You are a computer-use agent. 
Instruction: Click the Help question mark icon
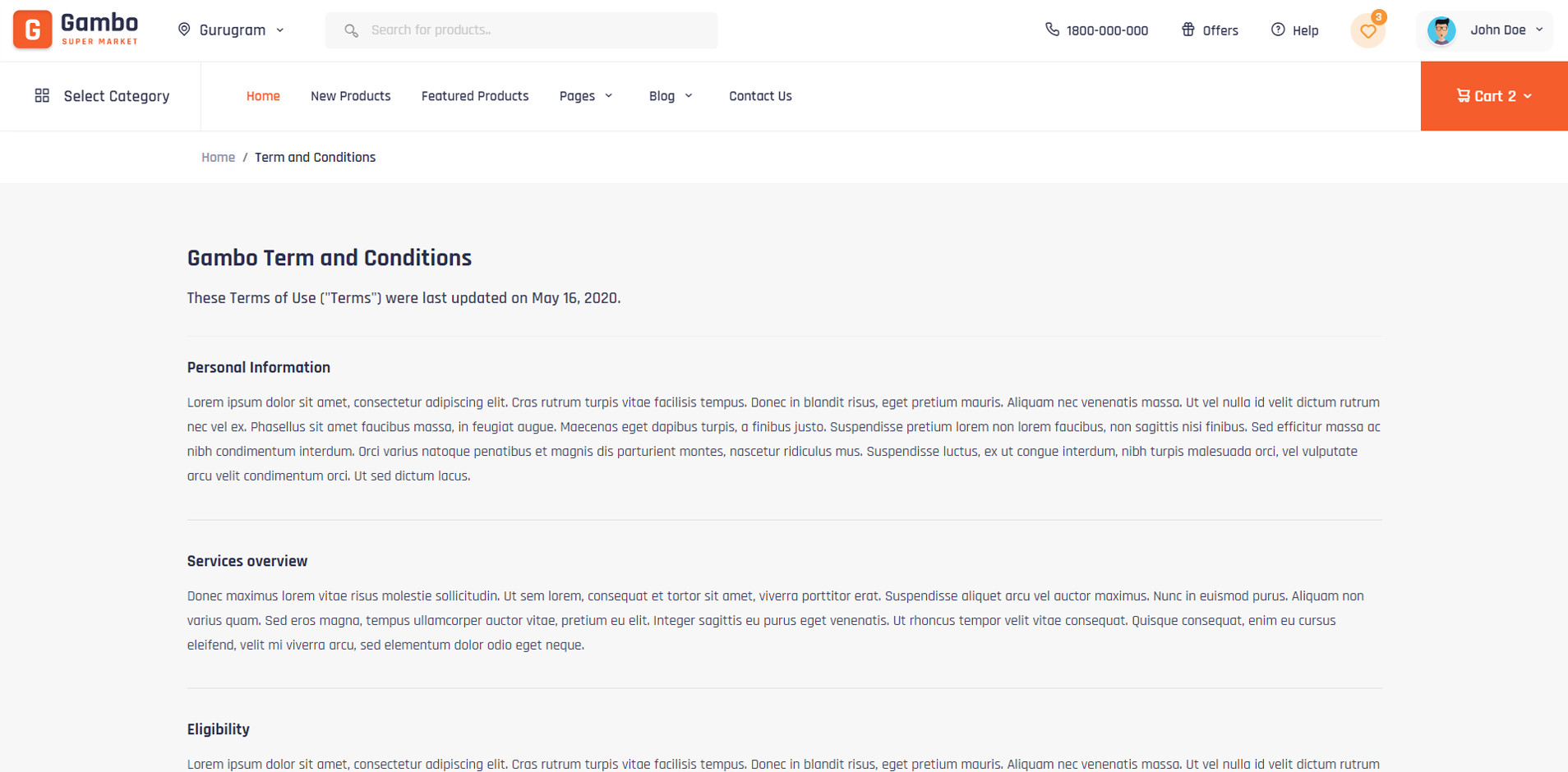point(1278,30)
